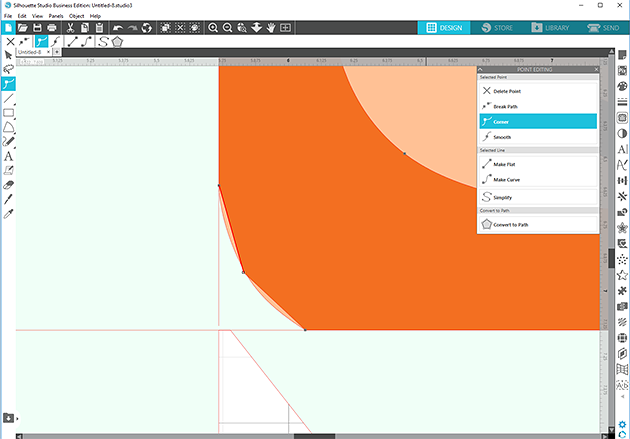Switch to the DESIGN tab

(444, 28)
